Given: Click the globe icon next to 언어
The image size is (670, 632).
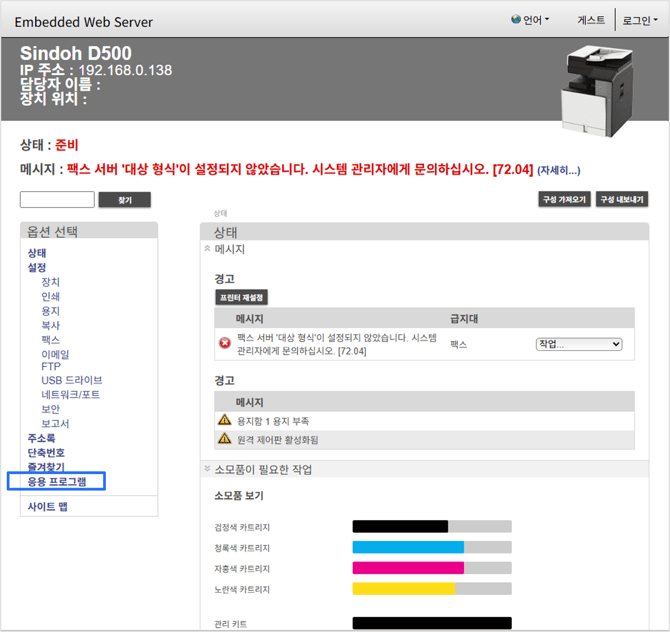Looking at the screenshot, I should click(516, 19).
